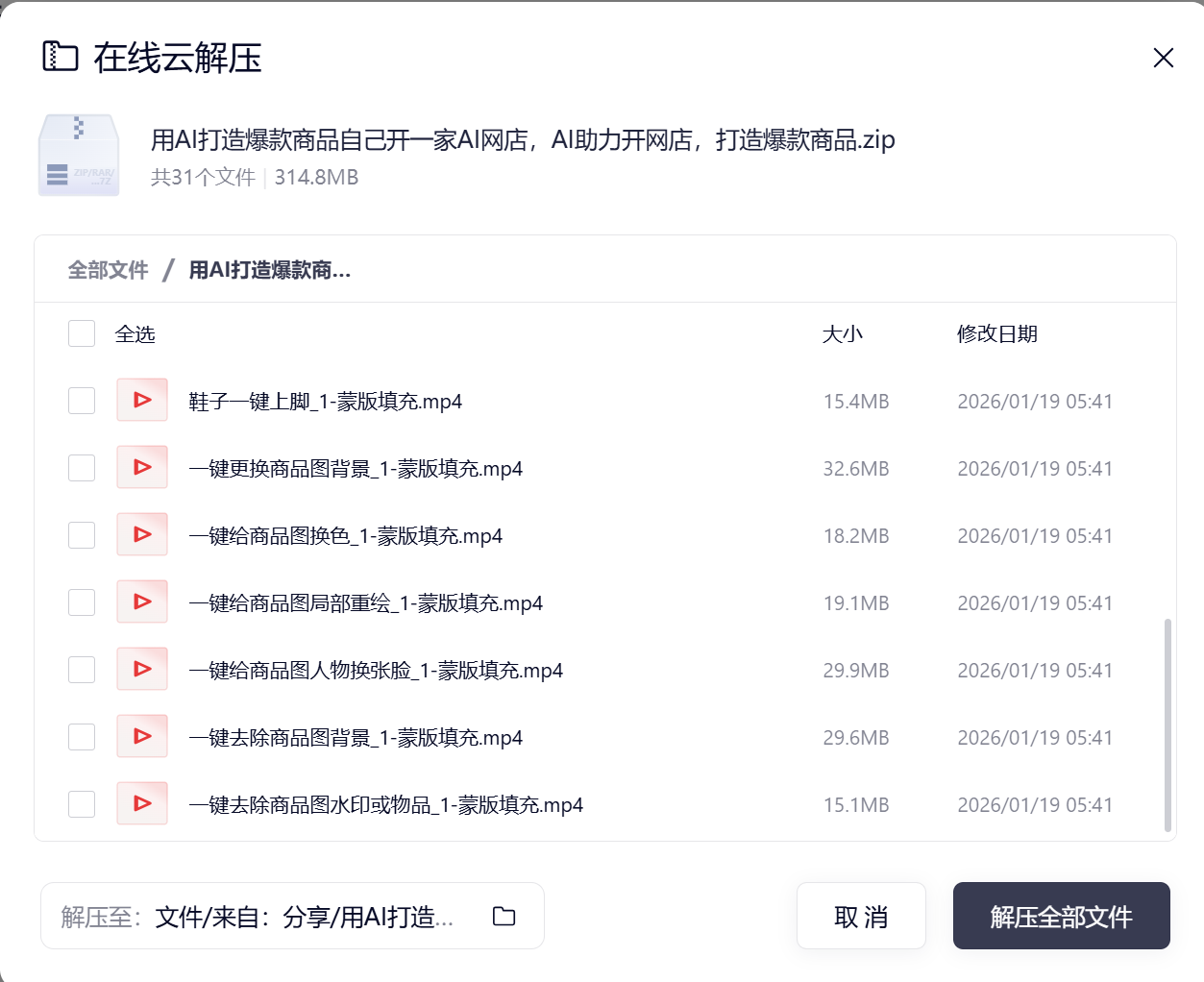Check the box next to 鞋子一键上脚 file
The width and height of the screenshot is (1204, 982).
click(82, 401)
